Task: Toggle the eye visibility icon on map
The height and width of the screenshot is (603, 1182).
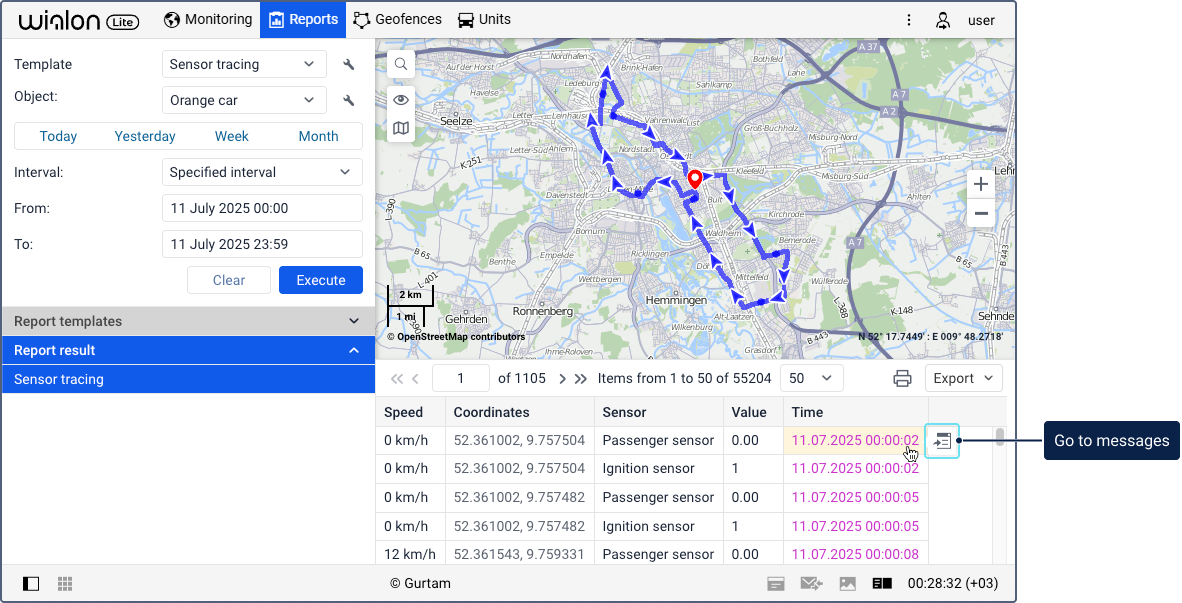Action: 401,99
